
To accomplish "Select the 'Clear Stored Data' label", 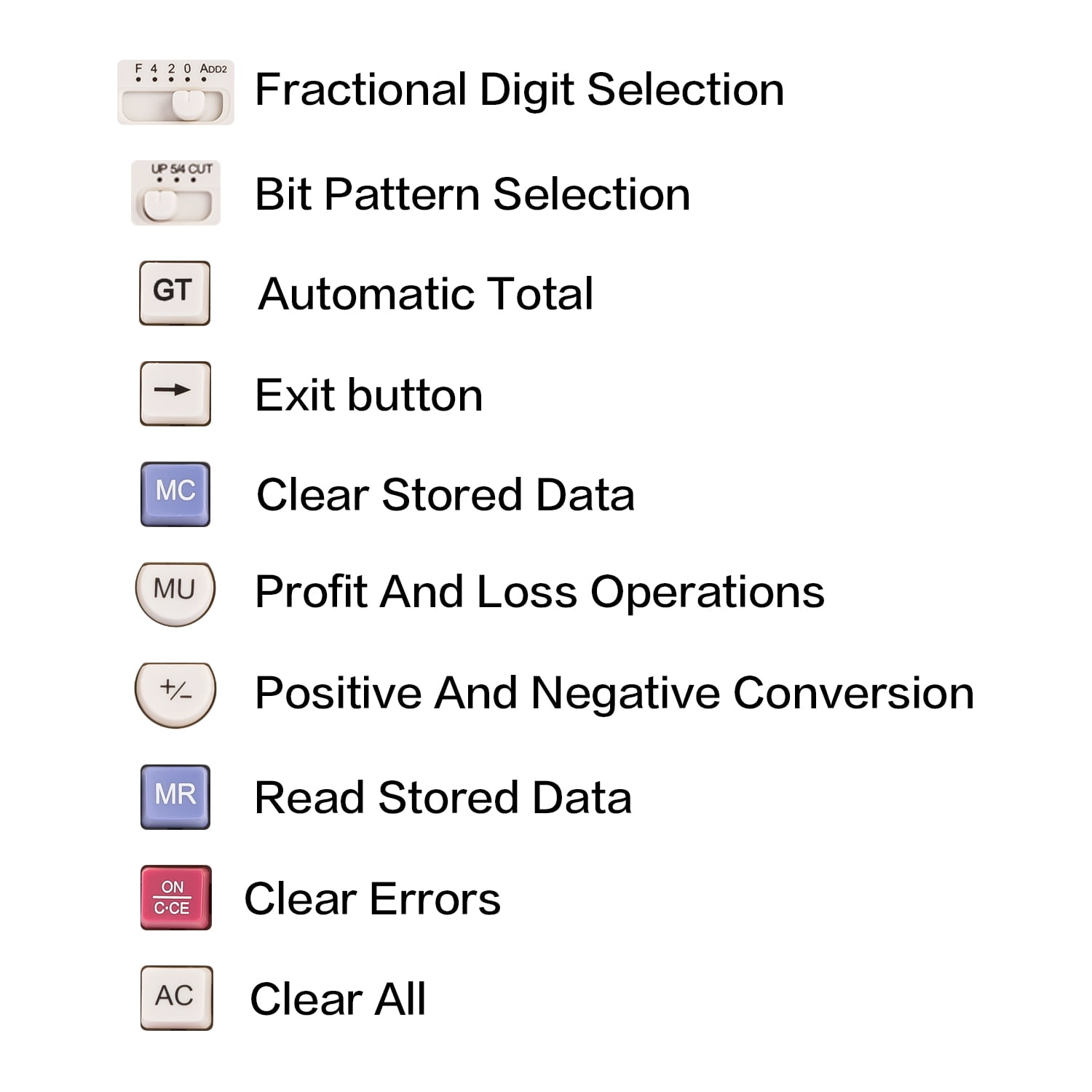I will click(x=445, y=495).
